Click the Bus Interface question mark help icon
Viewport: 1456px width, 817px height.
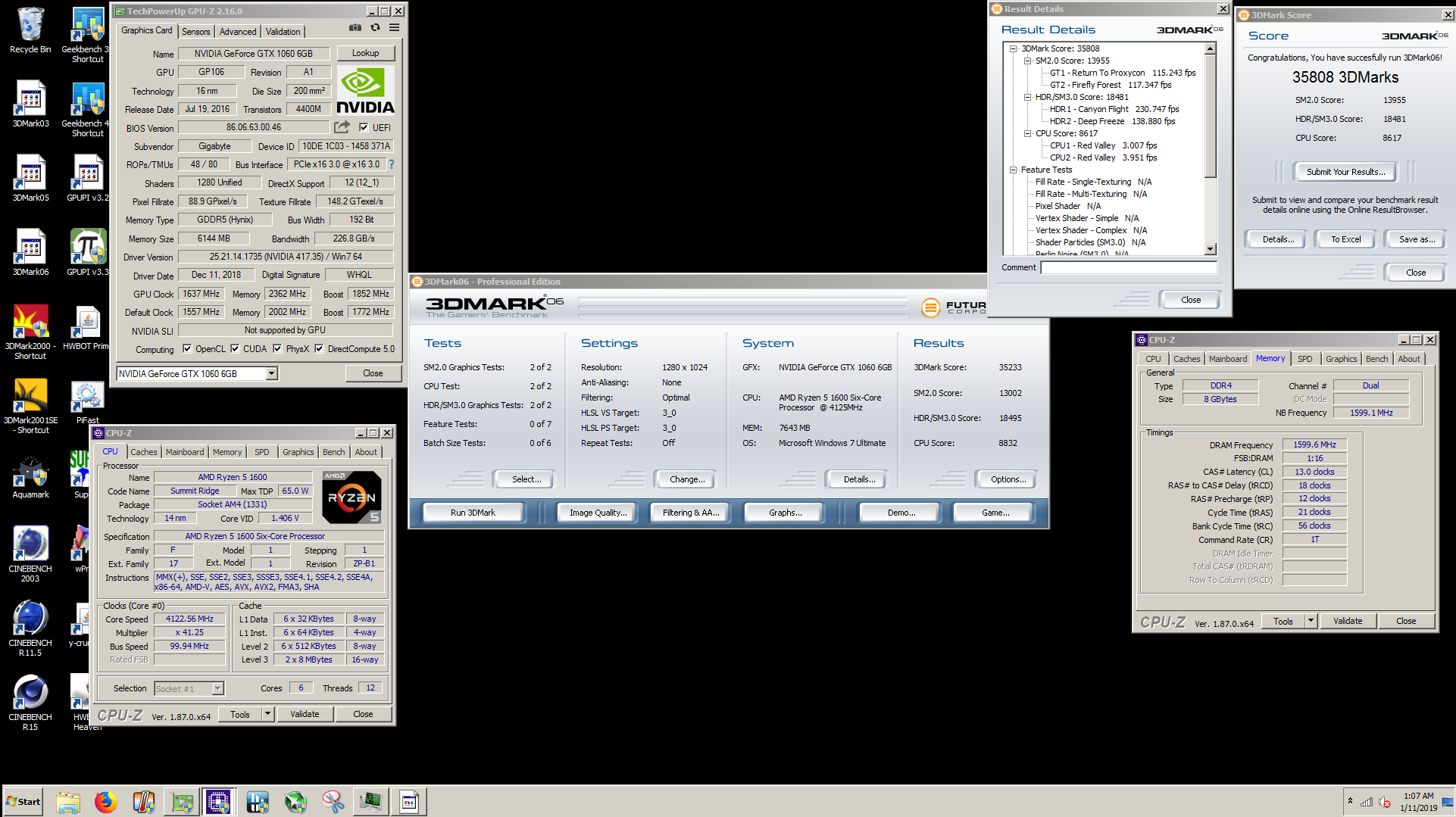click(x=392, y=164)
